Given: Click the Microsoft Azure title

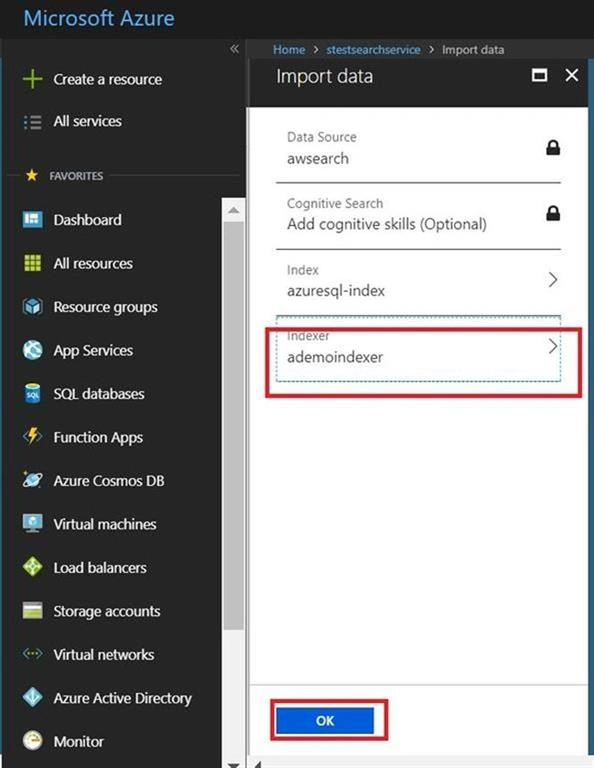Looking at the screenshot, I should [99, 18].
